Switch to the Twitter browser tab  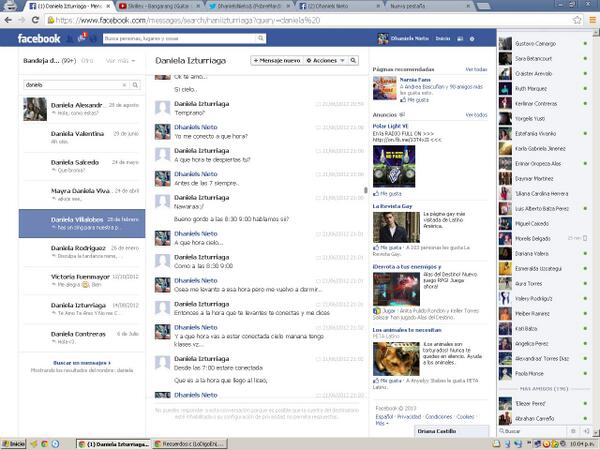249,6
